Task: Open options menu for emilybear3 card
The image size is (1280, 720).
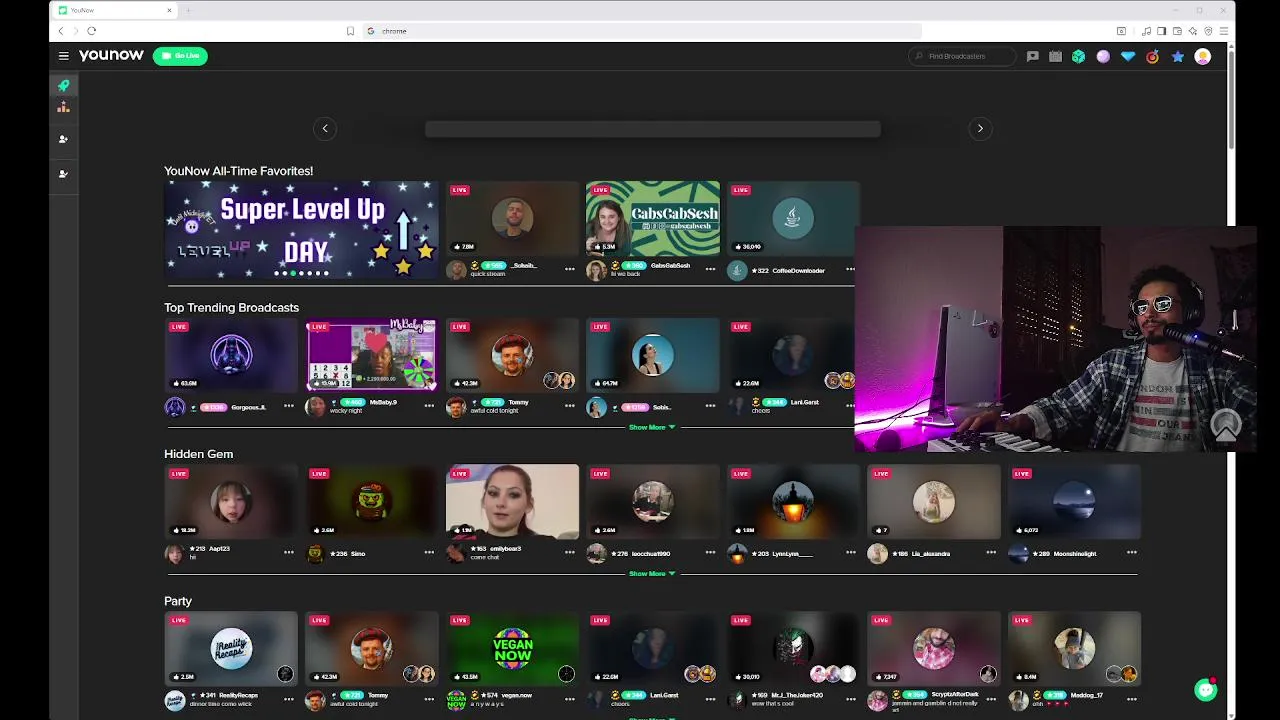Action: coord(570,552)
